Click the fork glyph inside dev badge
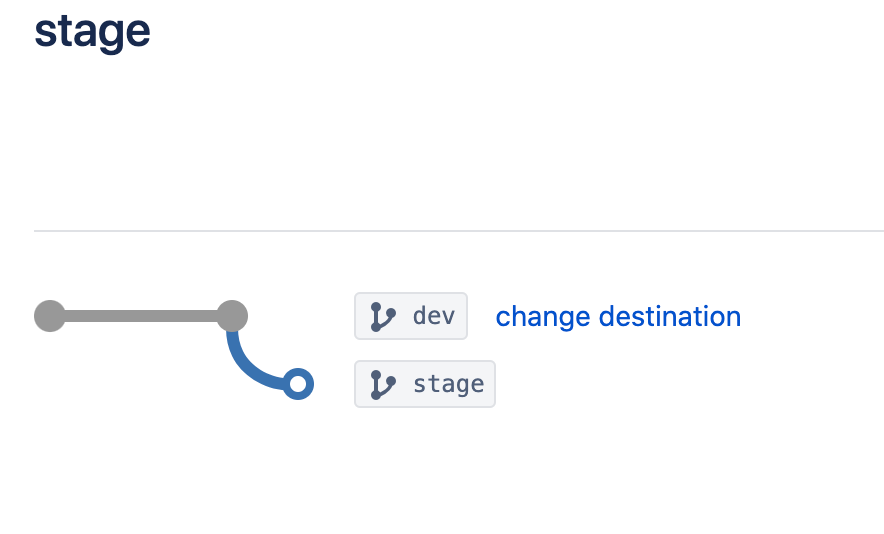Viewport: 884px width, 534px height. click(383, 316)
